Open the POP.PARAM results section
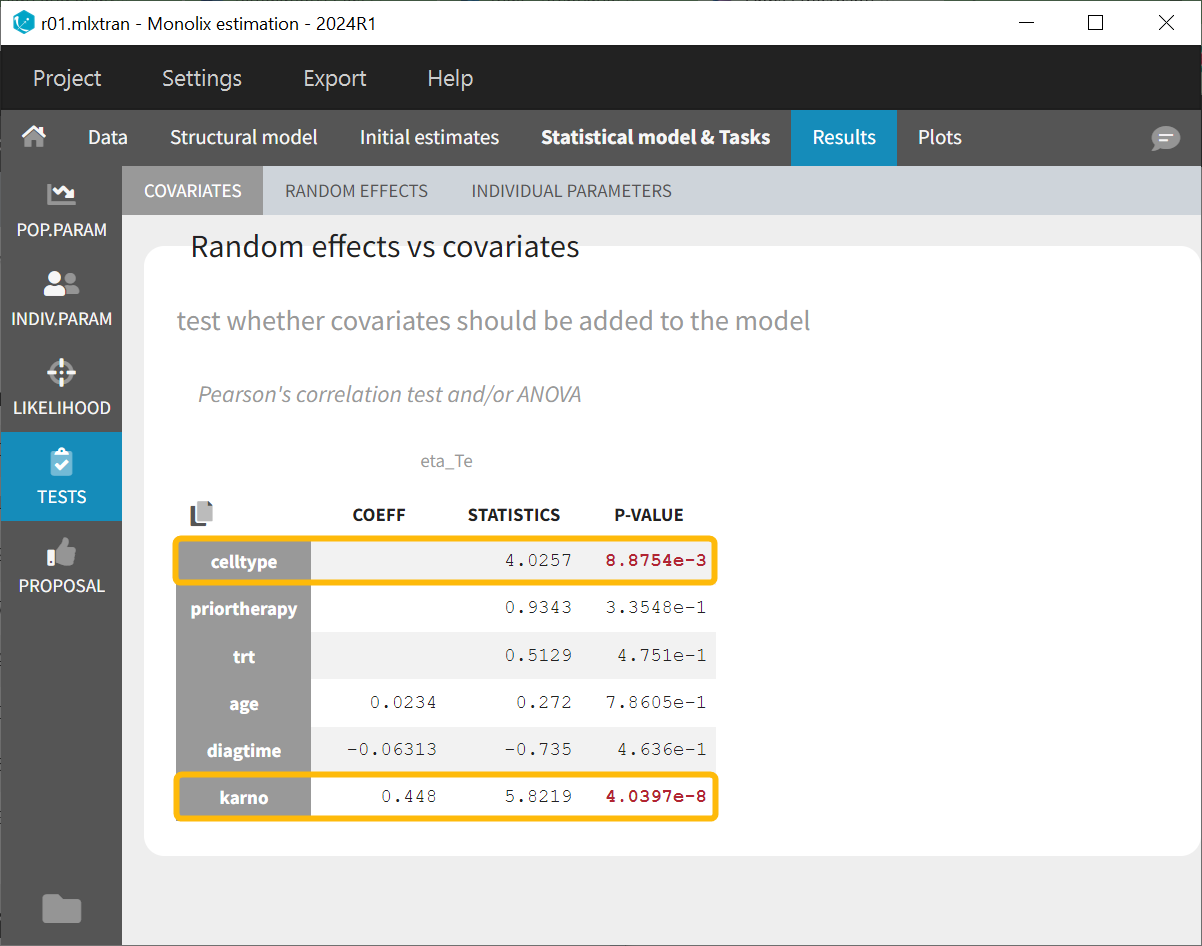 [61, 209]
